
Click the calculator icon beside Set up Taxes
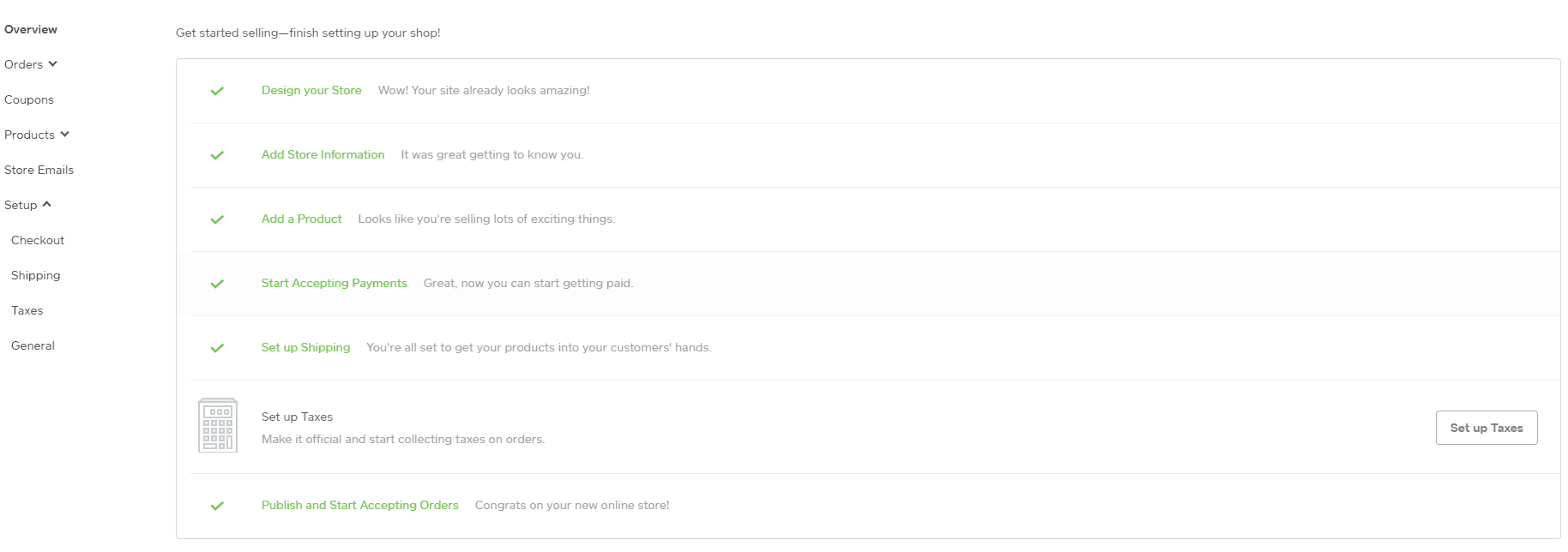click(x=218, y=425)
